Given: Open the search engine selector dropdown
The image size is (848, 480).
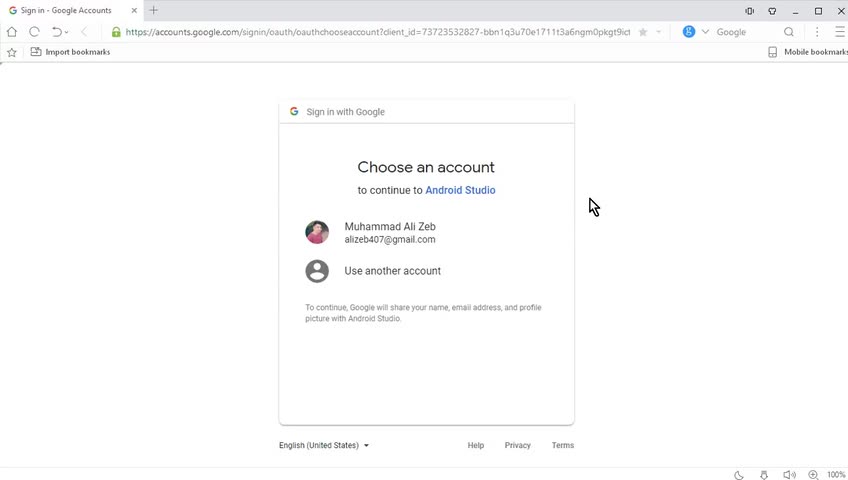Looking at the screenshot, I should [x=705, y=32].
